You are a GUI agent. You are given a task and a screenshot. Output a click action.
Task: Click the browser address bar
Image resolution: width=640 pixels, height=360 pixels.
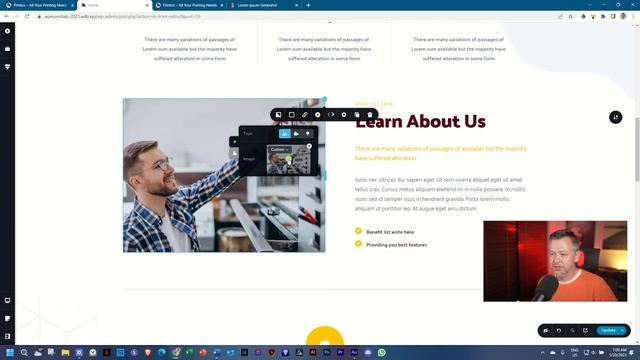coord(294,16)
